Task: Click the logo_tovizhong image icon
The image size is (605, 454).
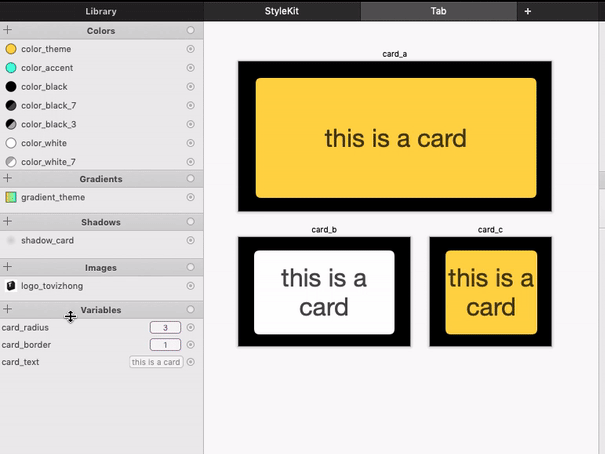Action: pyautogui.click(x=11, y=285)
